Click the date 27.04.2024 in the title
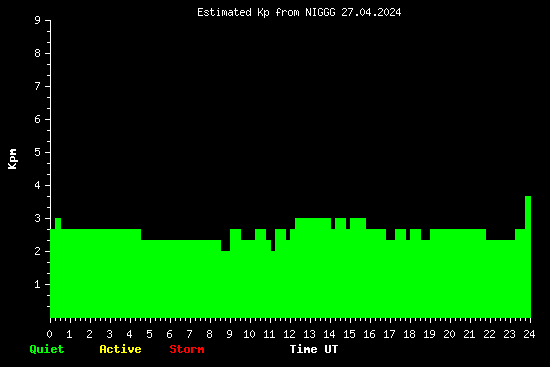 (371, 13)
